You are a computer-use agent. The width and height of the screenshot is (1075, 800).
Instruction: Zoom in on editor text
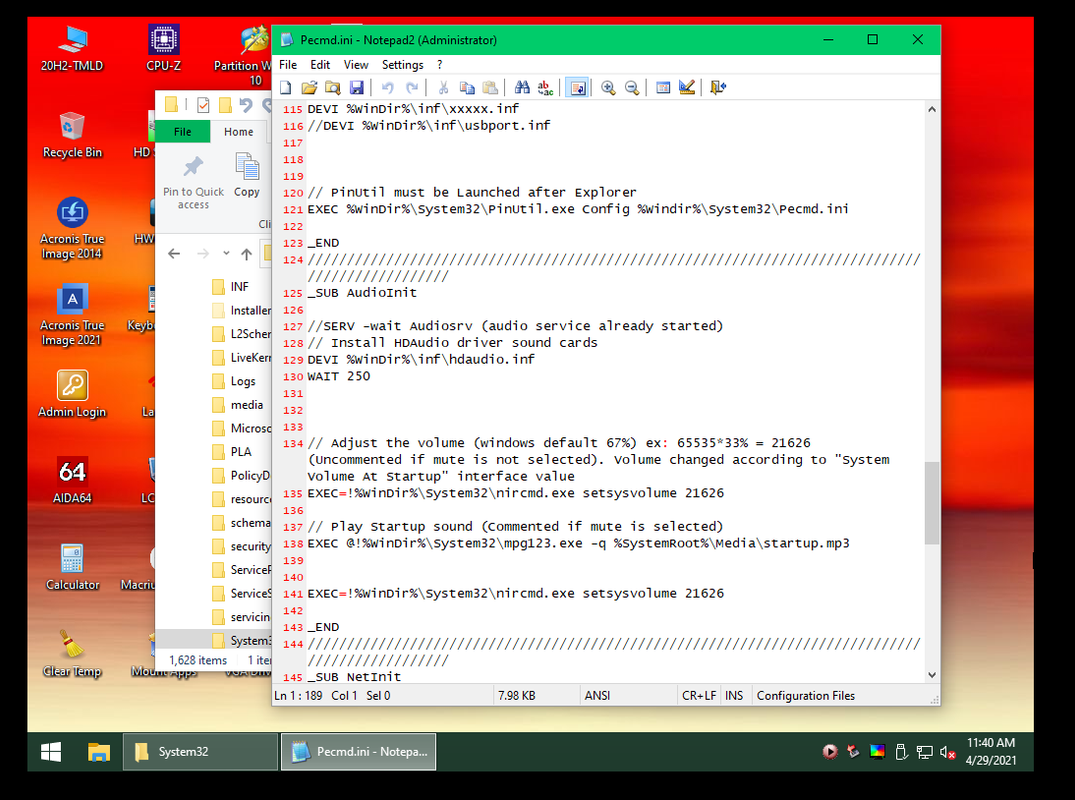pos(608,87)
